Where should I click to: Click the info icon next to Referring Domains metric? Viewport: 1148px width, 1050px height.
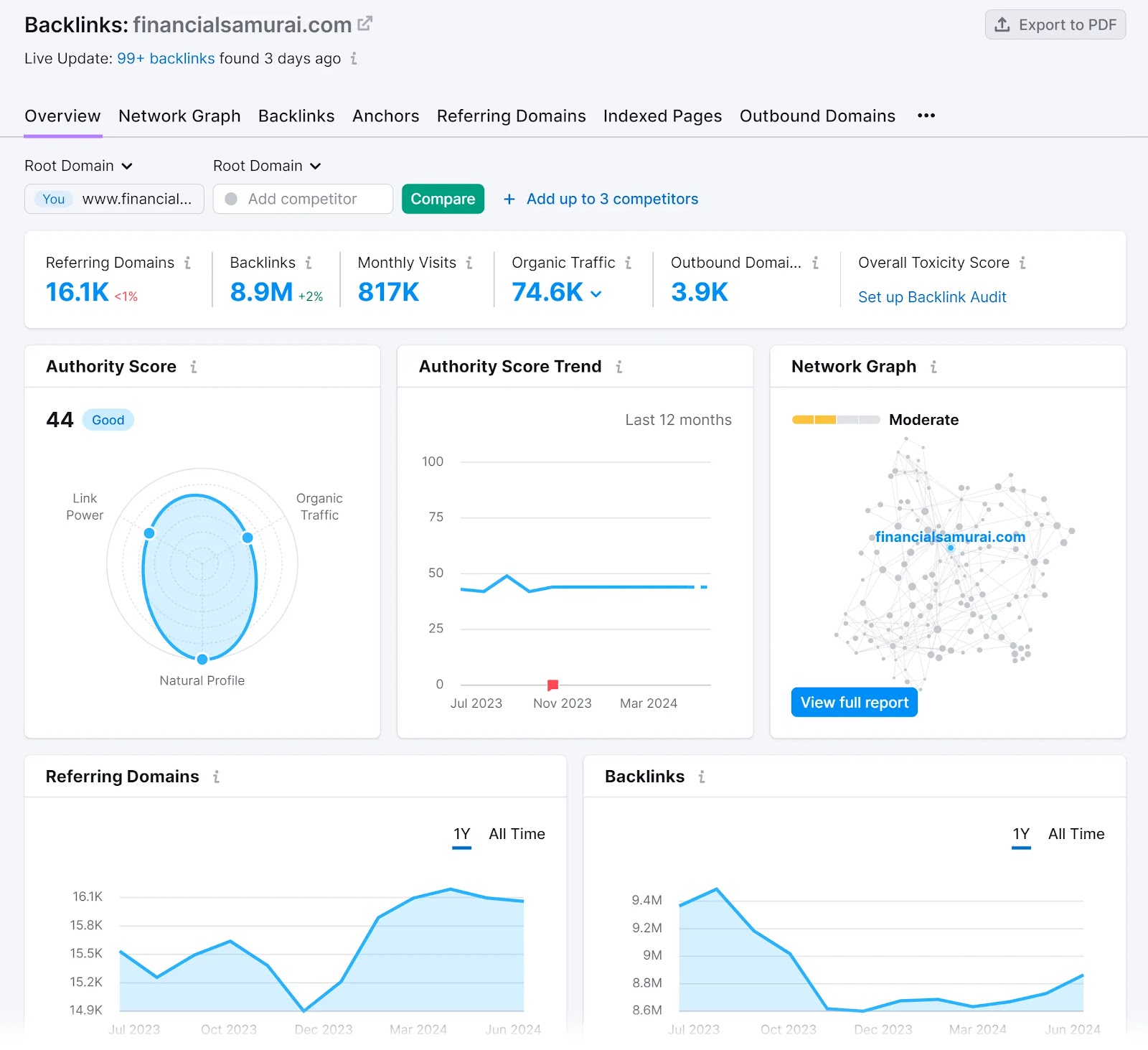coord(189,263)
